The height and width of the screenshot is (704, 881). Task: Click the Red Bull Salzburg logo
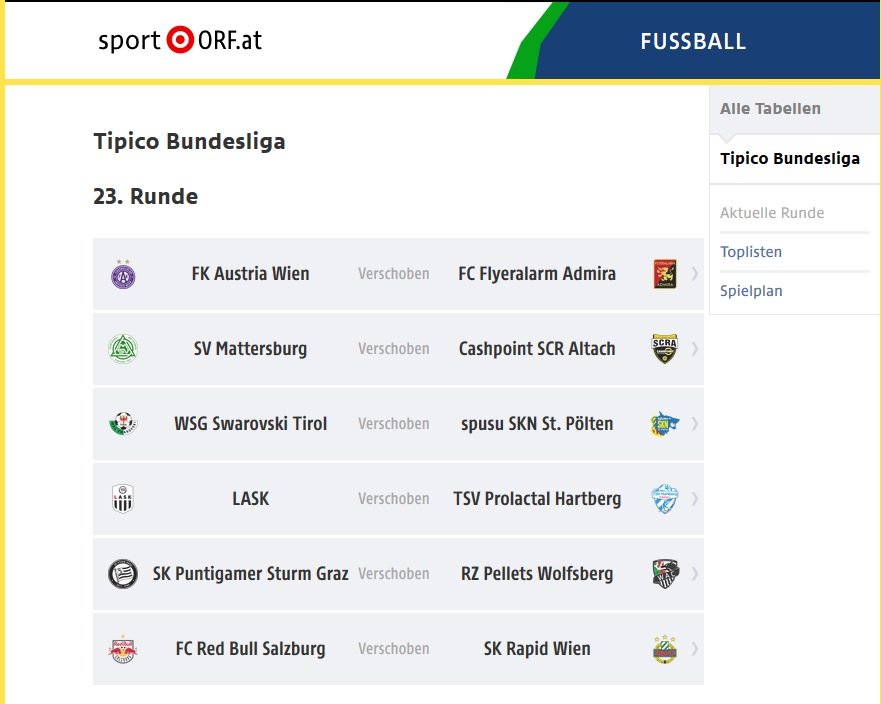click(x=123, y=649)
